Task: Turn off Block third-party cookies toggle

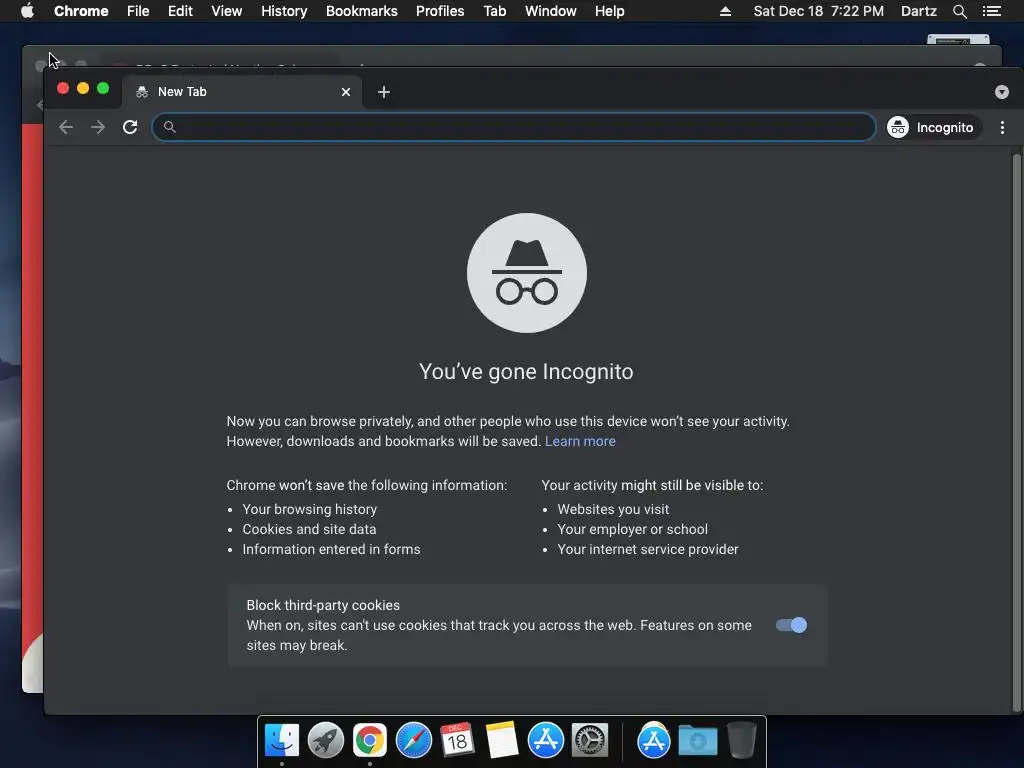Action: click(791, 625)
